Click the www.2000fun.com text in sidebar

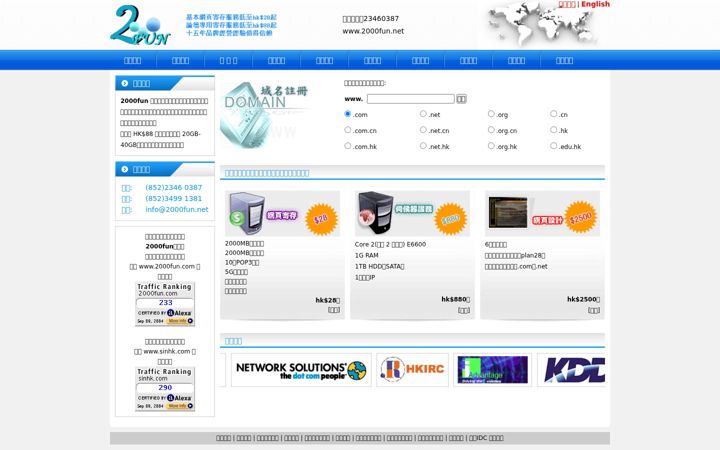coord(167,266)
